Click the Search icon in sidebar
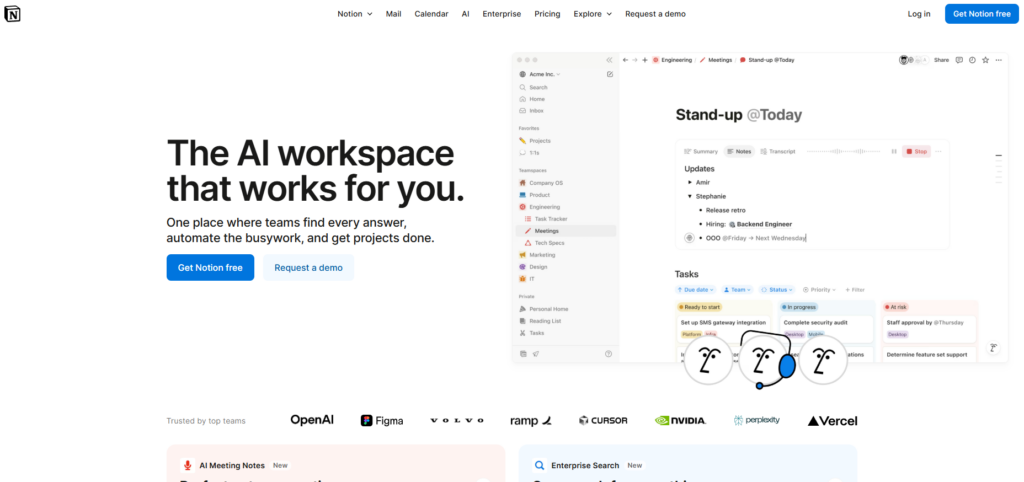Screen dimensions: 1024x482 523,87
